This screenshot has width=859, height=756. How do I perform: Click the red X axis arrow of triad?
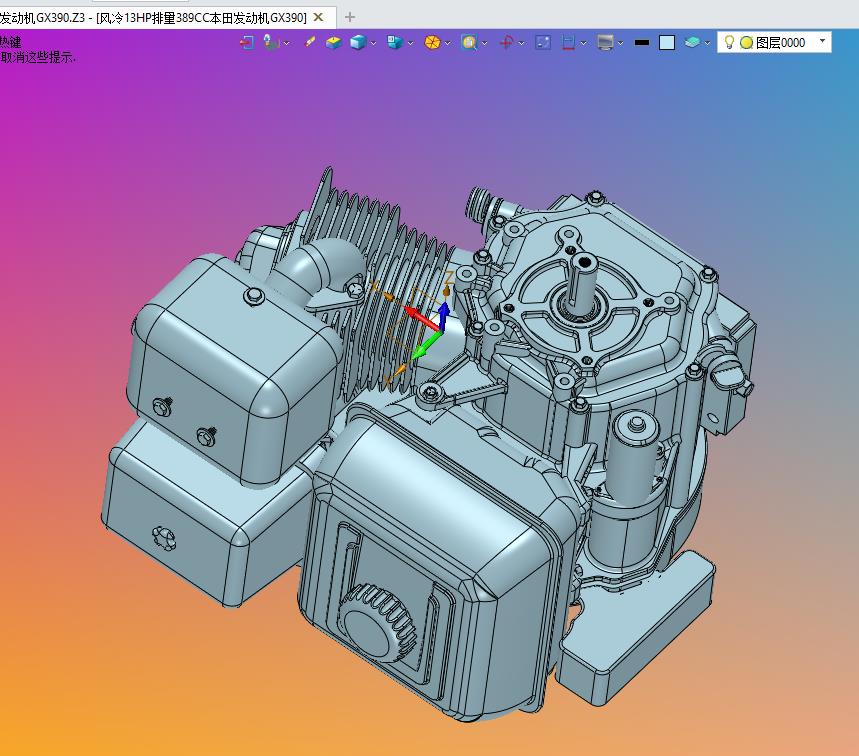point(423,319)
